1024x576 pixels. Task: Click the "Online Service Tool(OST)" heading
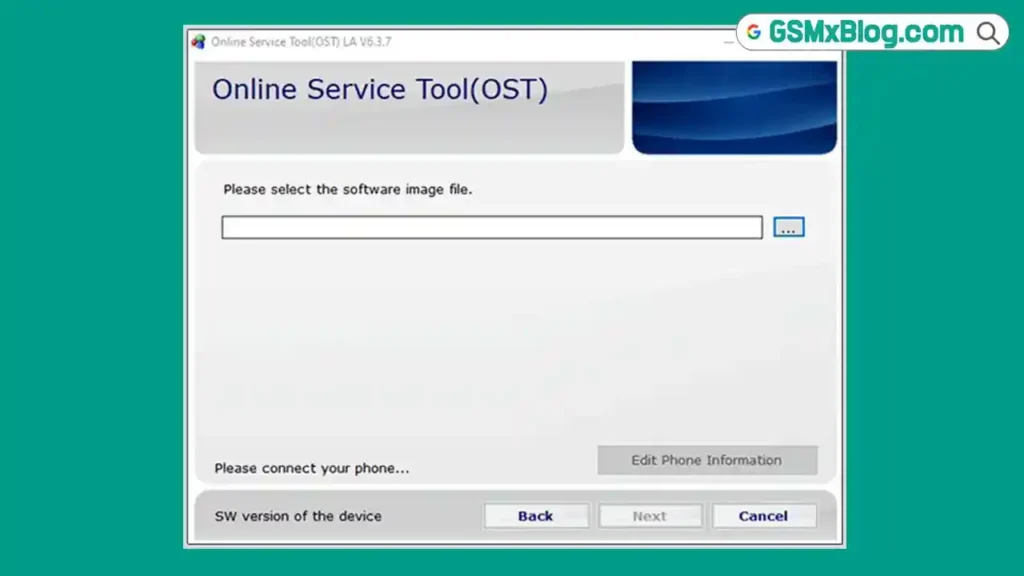coord(379,89)
